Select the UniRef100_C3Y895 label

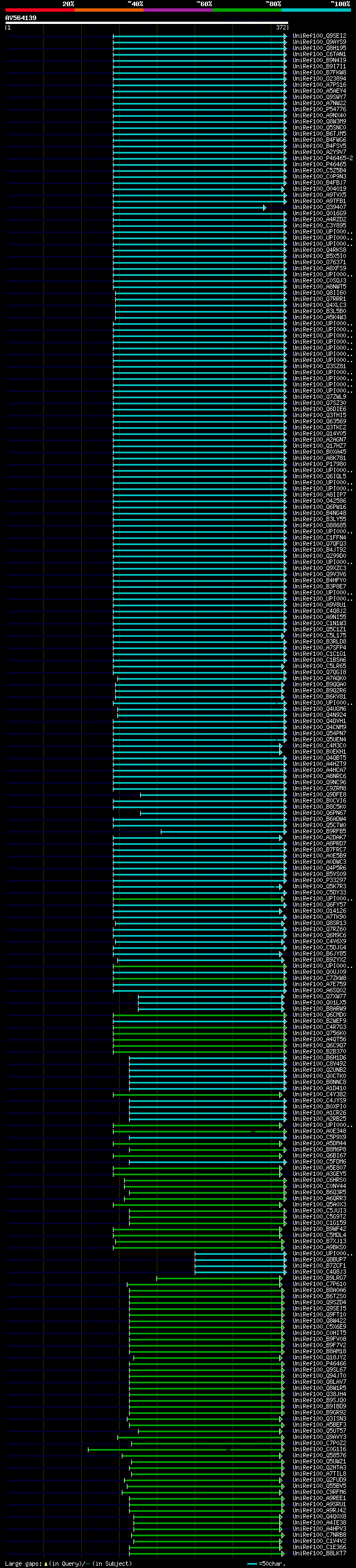(319, 226)
